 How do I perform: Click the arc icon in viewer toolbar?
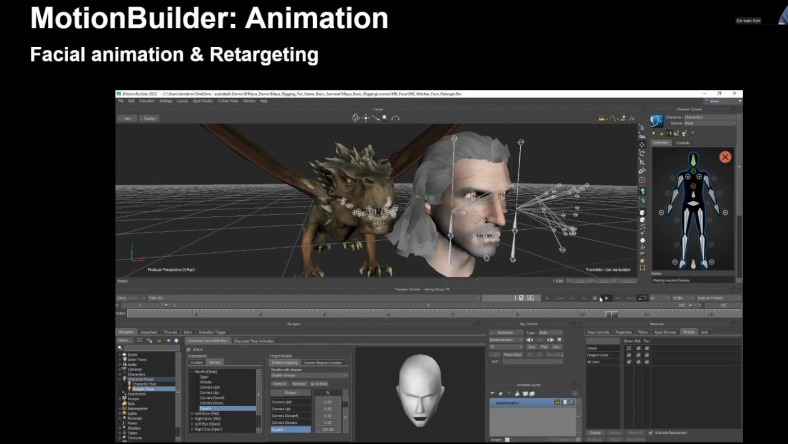[396, 118]
